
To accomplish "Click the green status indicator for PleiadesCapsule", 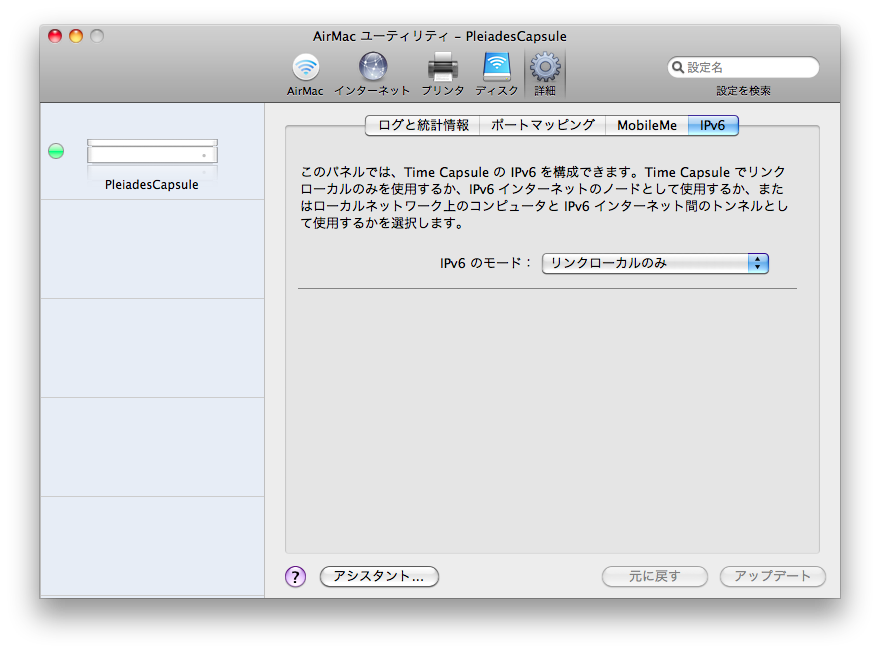I will point(56,151).
